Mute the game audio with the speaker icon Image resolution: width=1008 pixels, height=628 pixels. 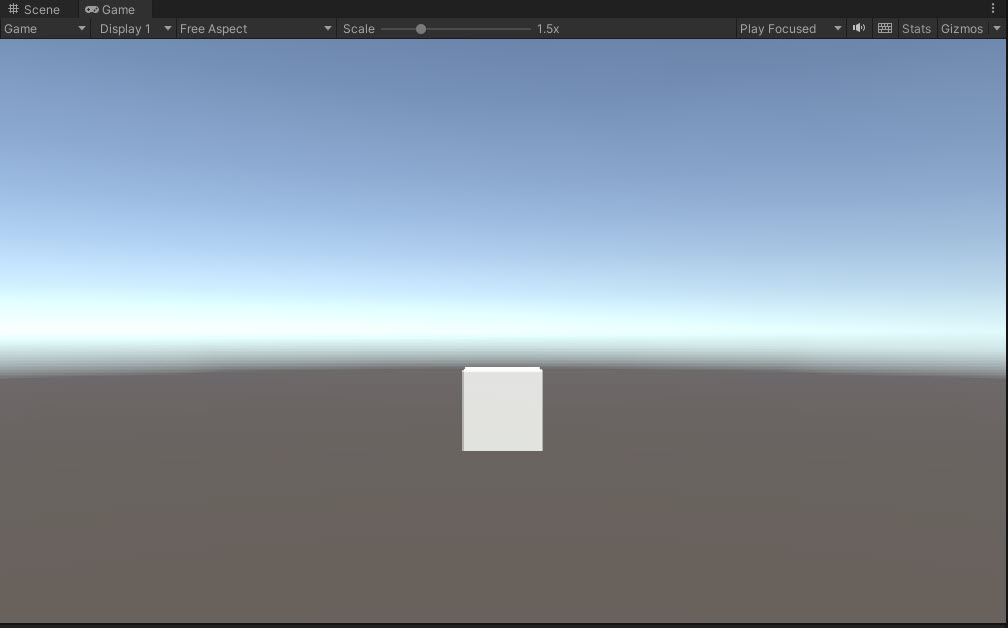coord(858,28)
